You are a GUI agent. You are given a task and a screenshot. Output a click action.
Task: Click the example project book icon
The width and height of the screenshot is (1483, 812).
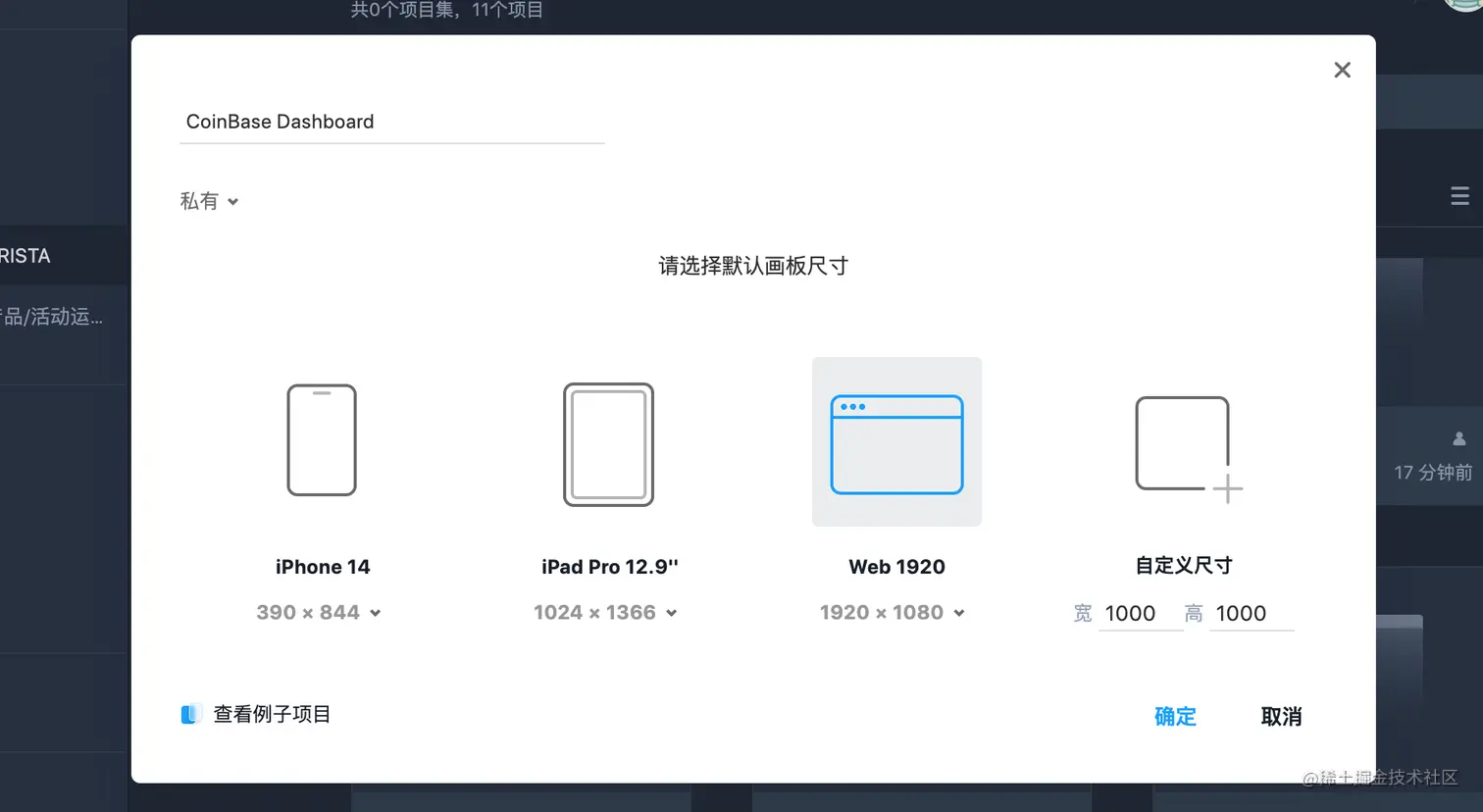pos(190,714)
